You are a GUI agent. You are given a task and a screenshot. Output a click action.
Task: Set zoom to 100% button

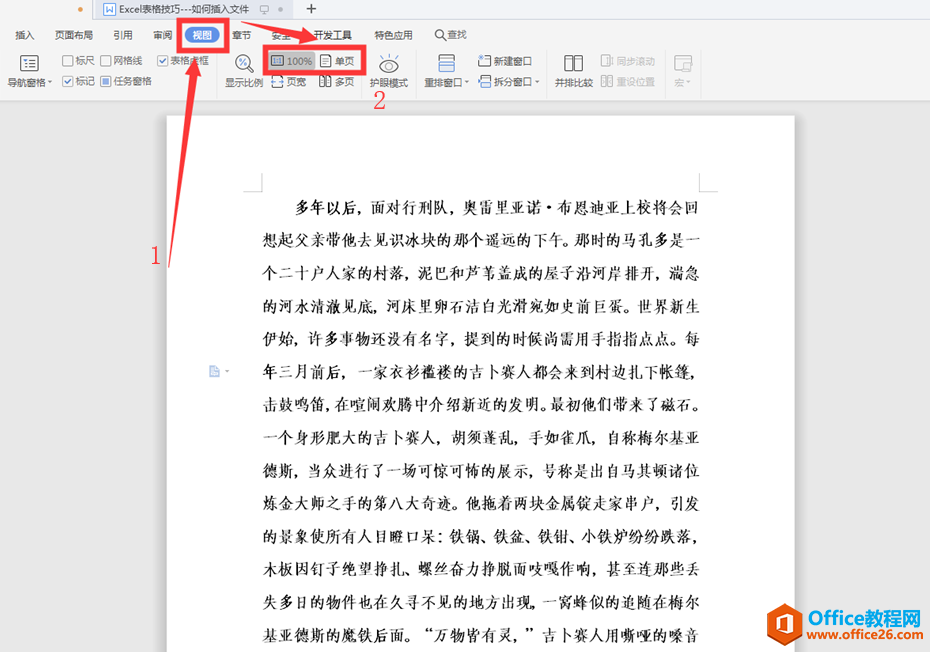point(292,61)
